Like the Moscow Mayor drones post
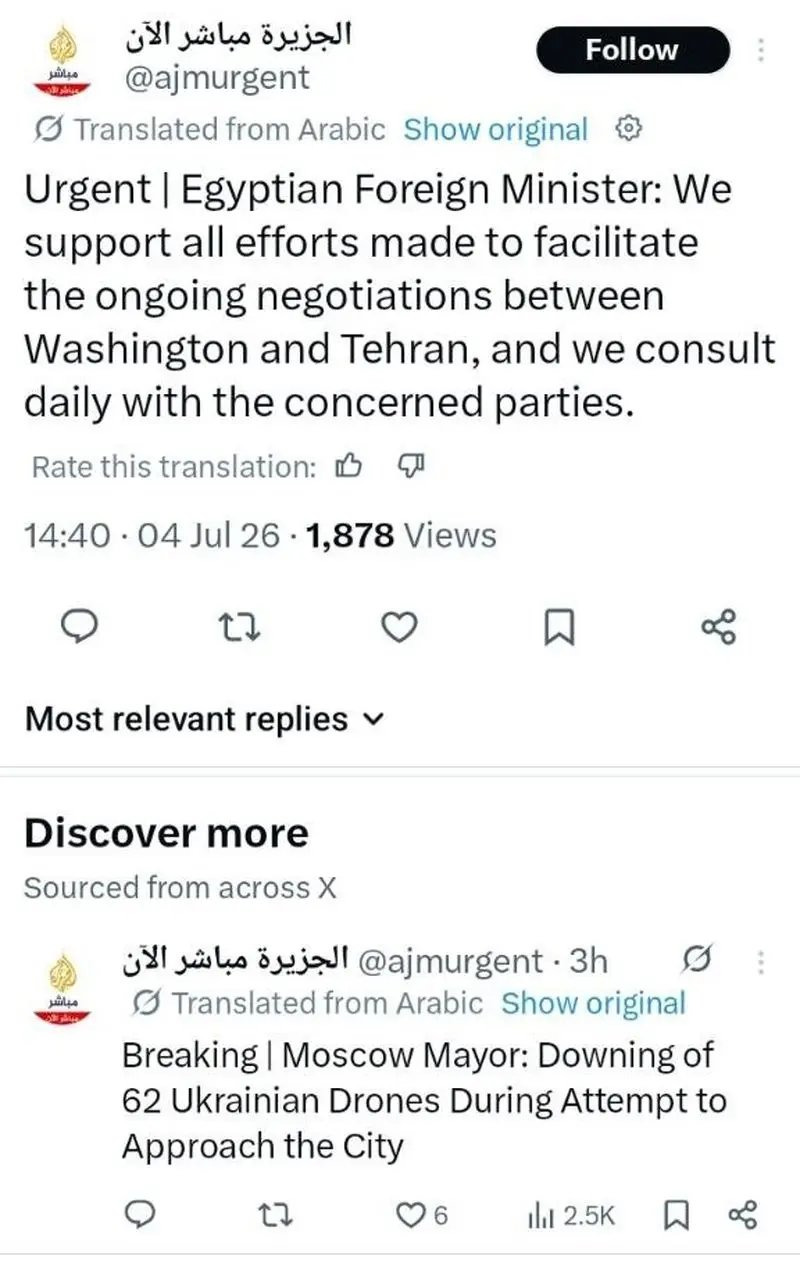Image resolution: width=800 pixels, height=1288 pixels. pyautogui.click(x=423, y=1215)
